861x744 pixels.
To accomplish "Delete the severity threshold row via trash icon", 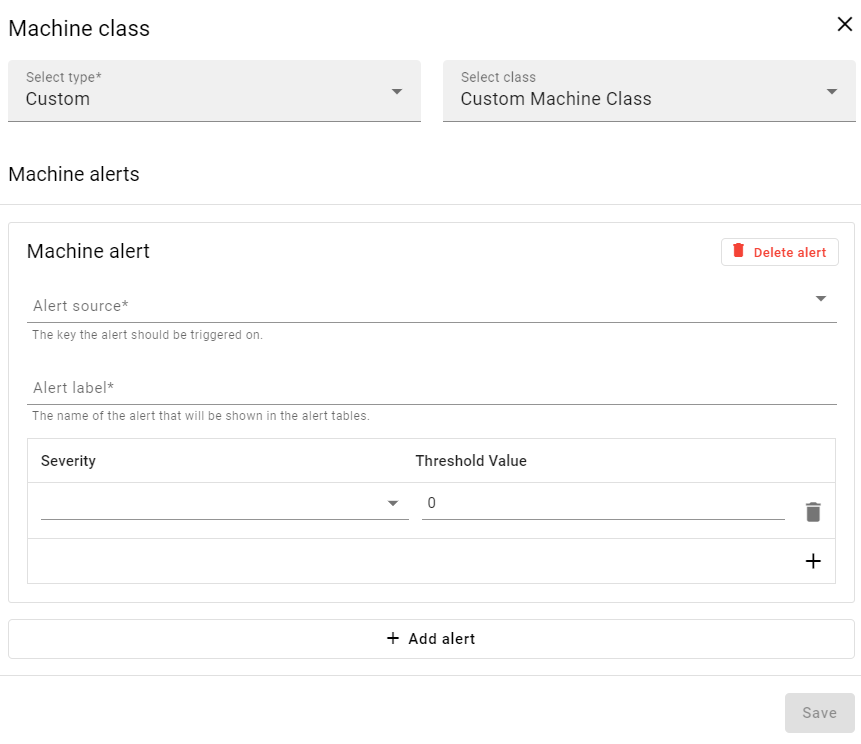I will point(813,512).
